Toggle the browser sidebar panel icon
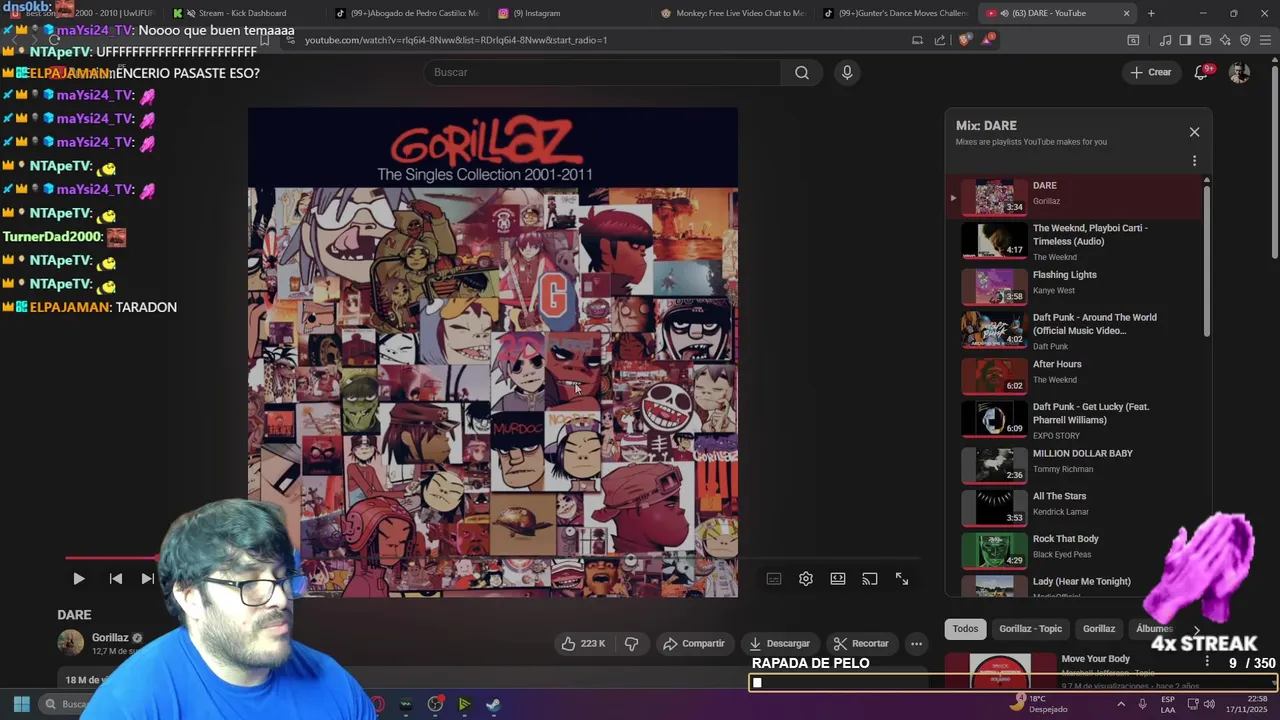This screenshot has height=720, width=1280. (x=1185, y=40)
